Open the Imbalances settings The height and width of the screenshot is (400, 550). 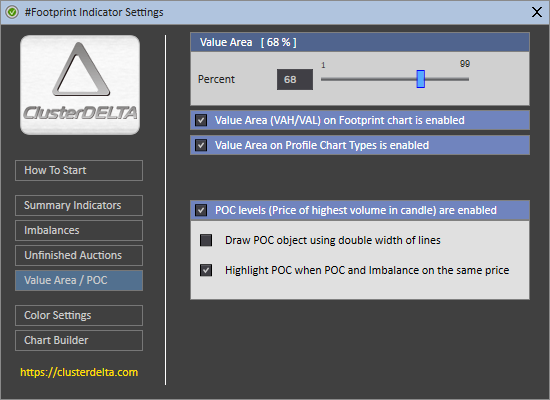point(79,231)
